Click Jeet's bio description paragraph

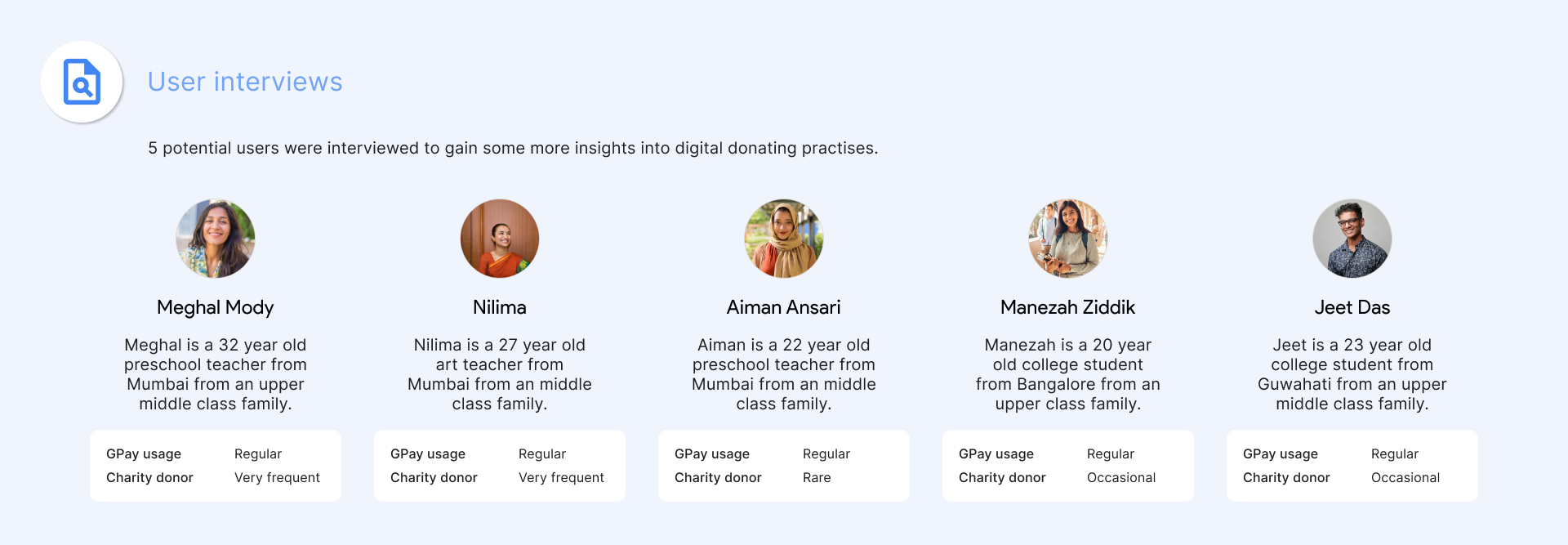click(1352, 374)
